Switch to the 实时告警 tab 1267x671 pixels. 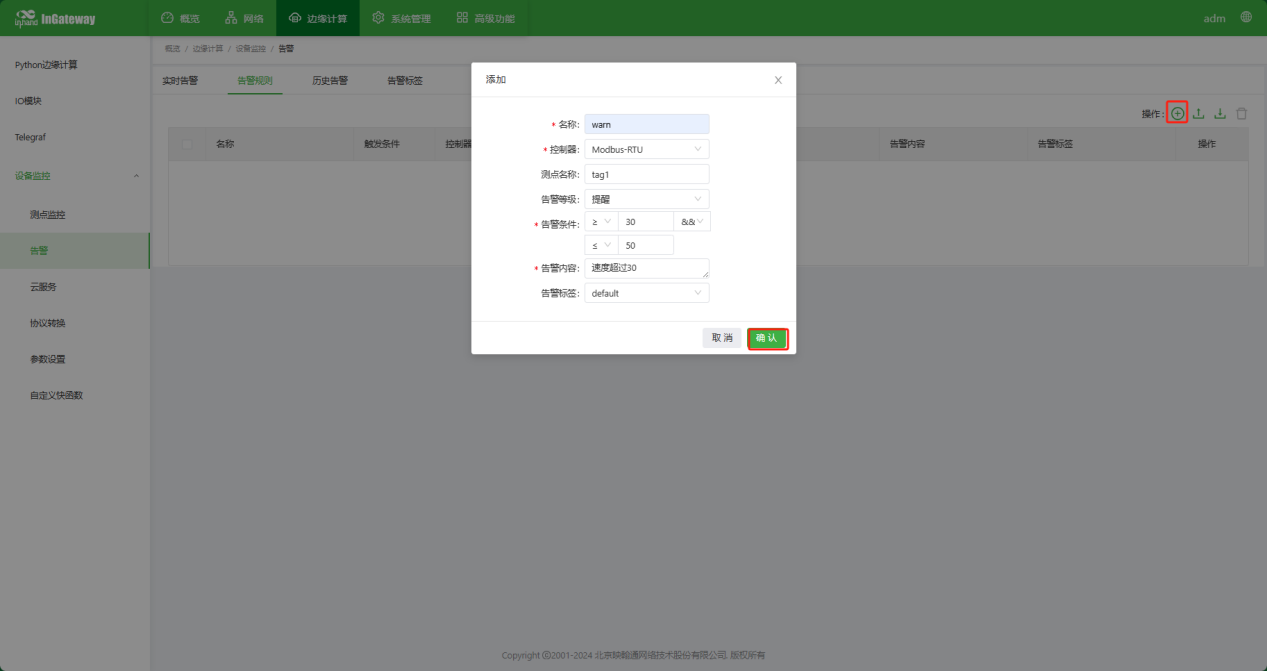pyautogui.click(x=180, y=81)
